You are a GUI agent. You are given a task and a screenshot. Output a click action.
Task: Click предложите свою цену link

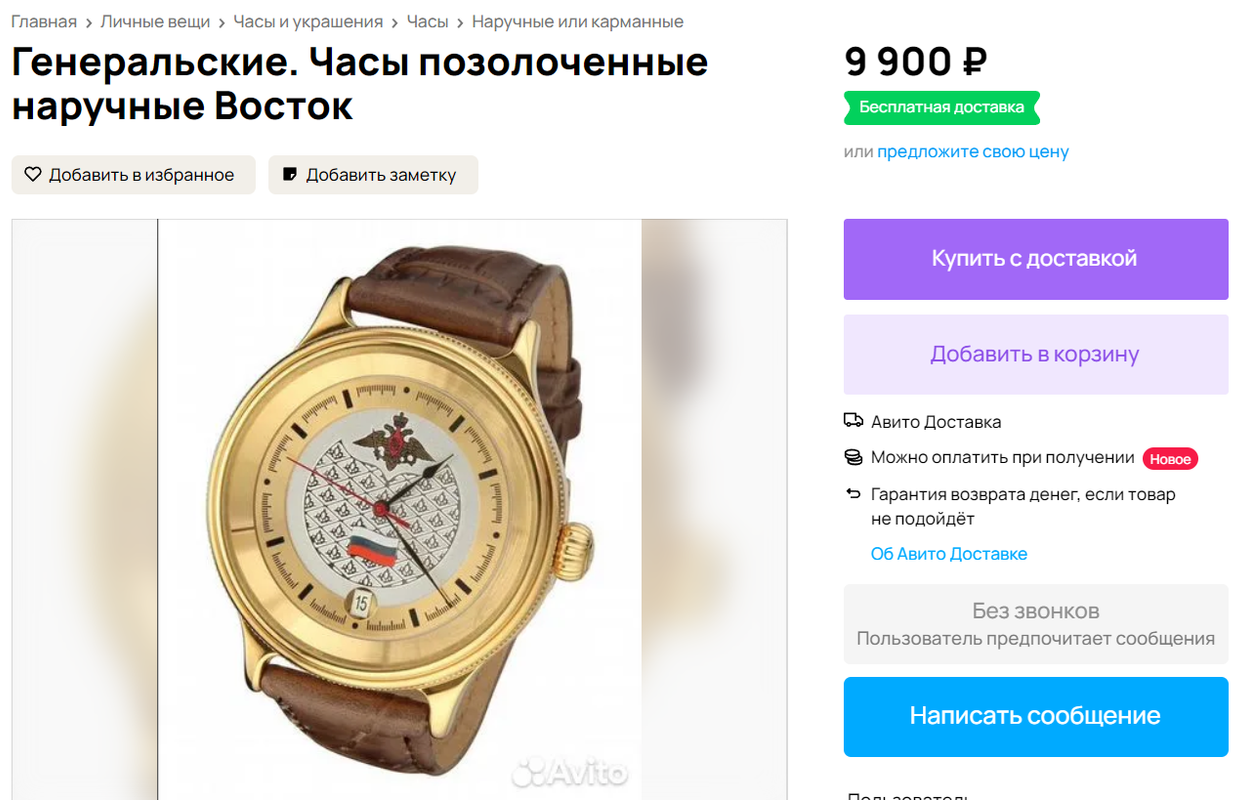coord(973,151)
